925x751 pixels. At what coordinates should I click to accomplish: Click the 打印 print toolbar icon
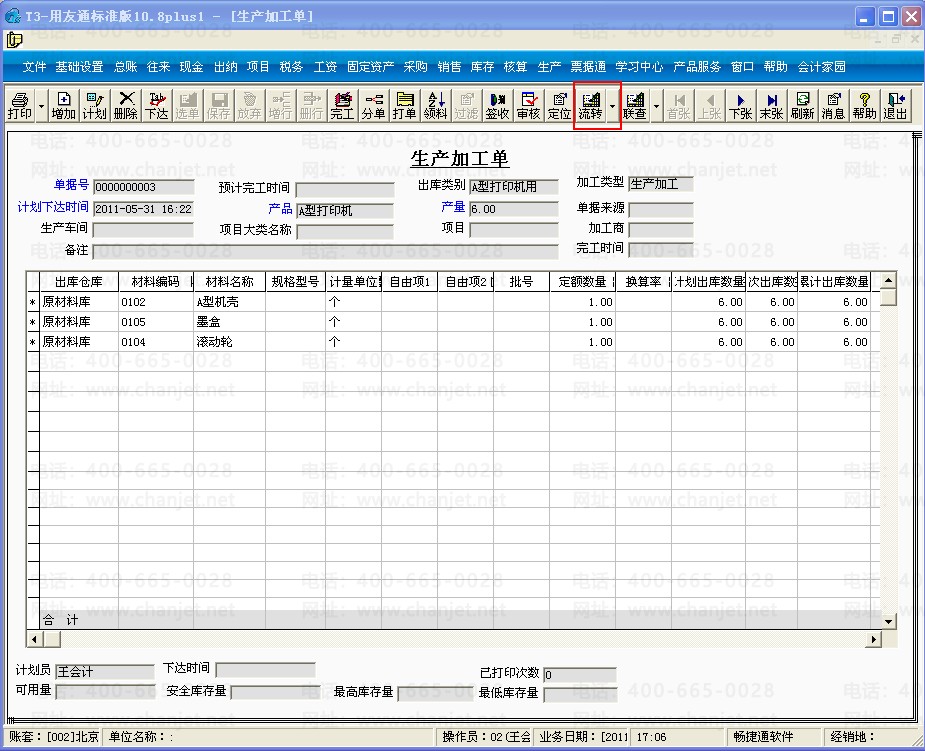coord(19,106)
